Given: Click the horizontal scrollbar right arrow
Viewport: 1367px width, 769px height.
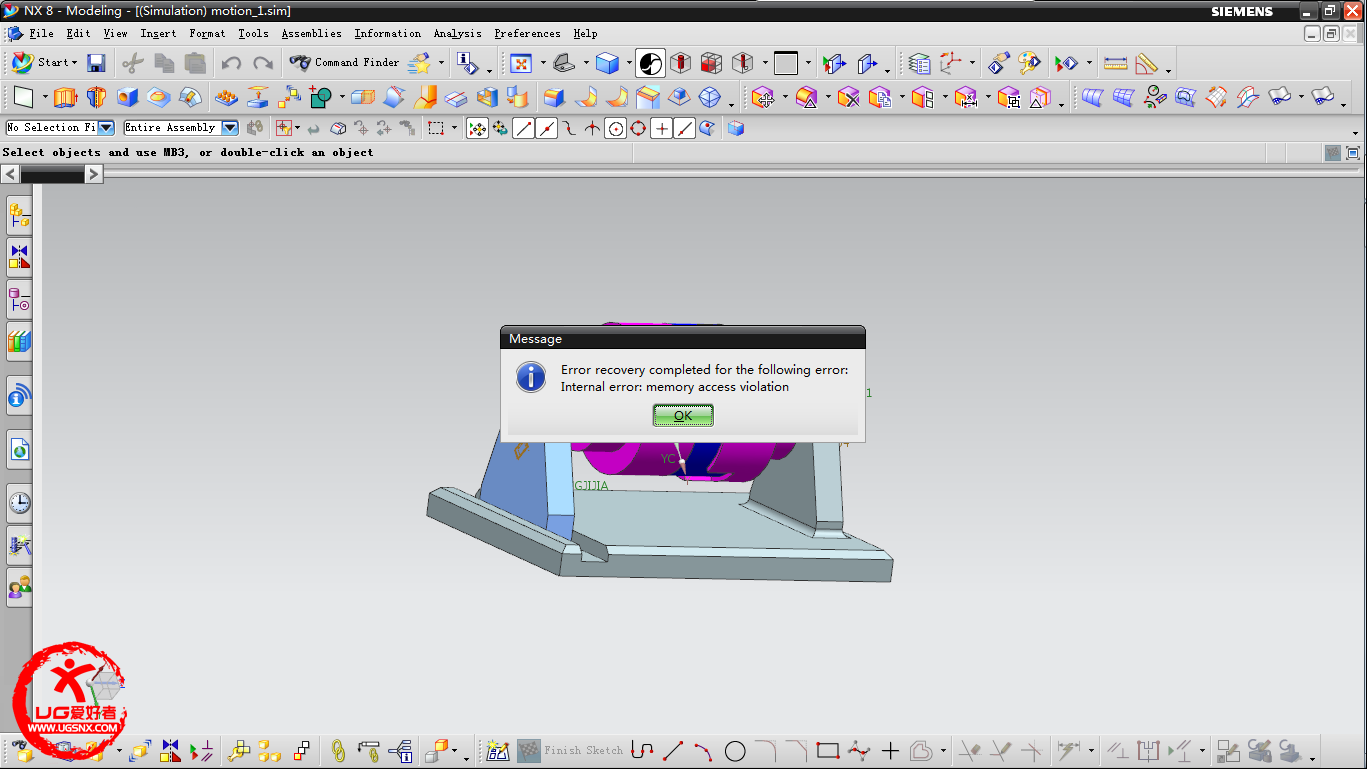Looking at the screenshot, I should [x=93, y=174].
